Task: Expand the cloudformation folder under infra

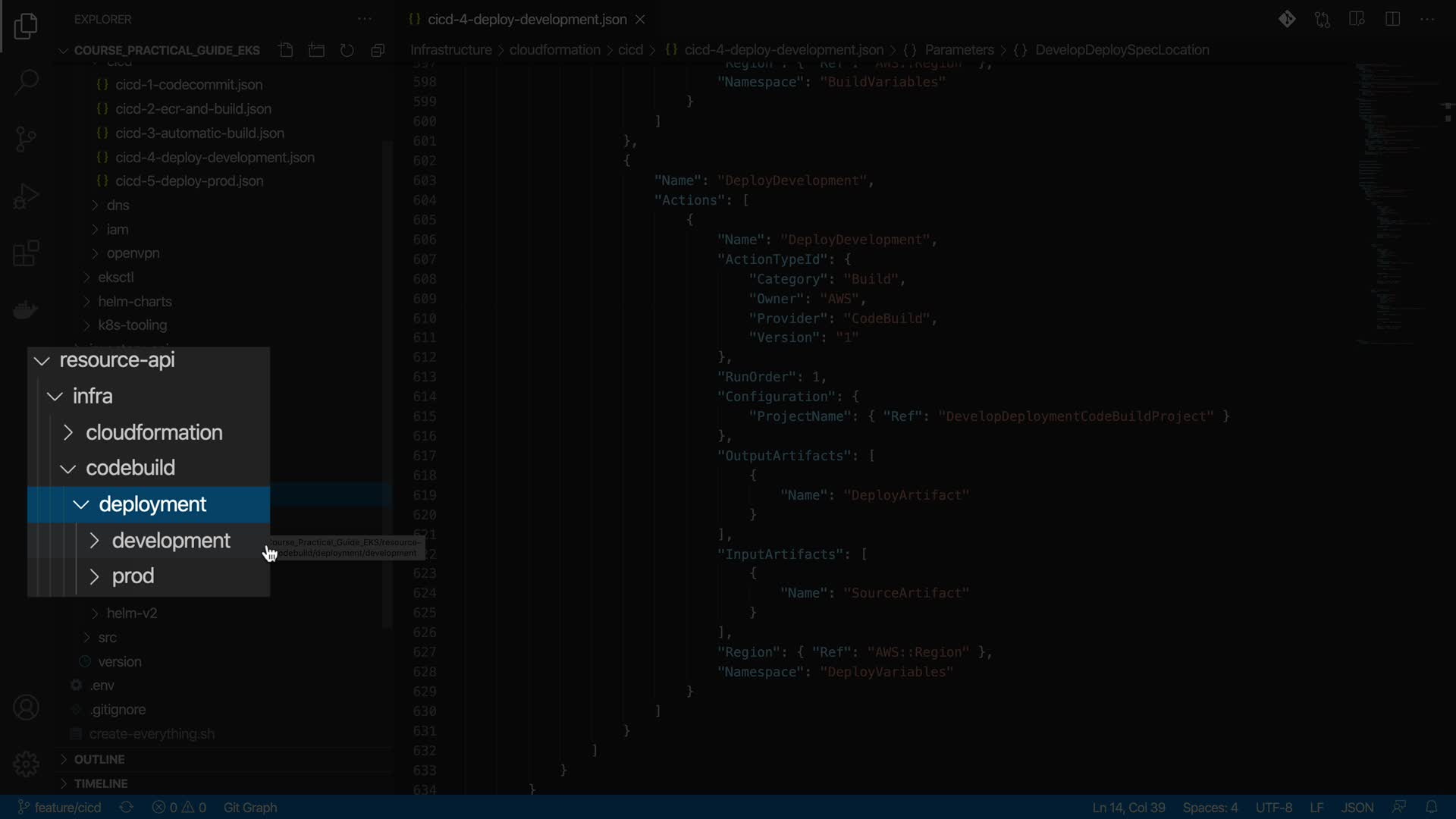Action: [x=154, y=432]
